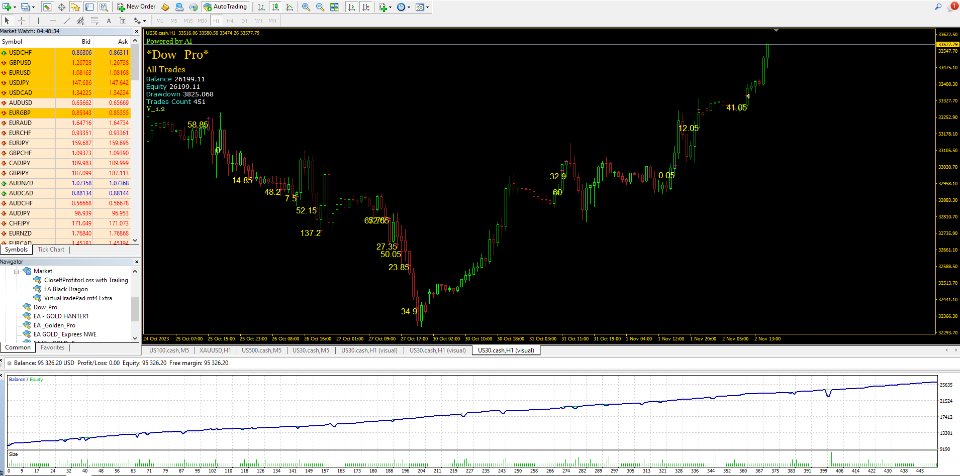
Task: Toggle the AutoTrading button
Action: click(x=225, y=7)
